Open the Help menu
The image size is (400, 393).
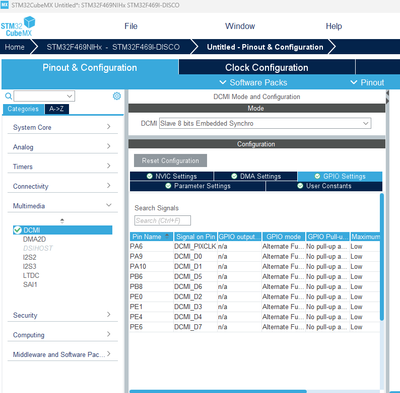pyautogui.click(x=334, y=26)
